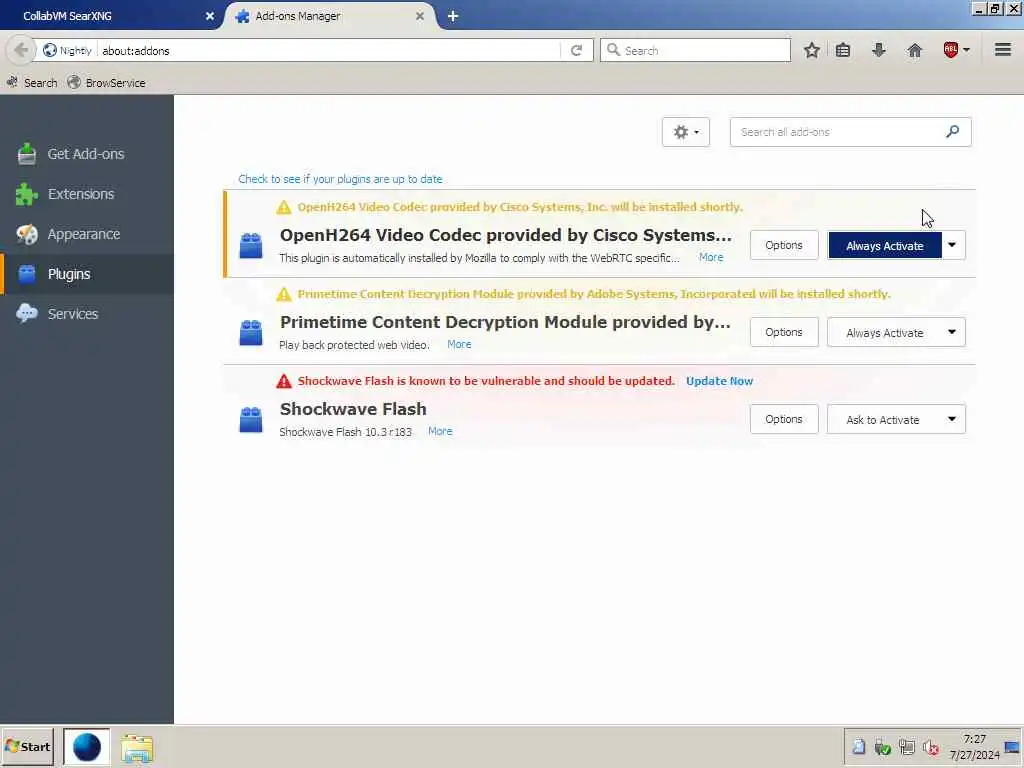Click Options button for Primetime module
Viewport: 1024px width, 768px height.
click(784, 332)
